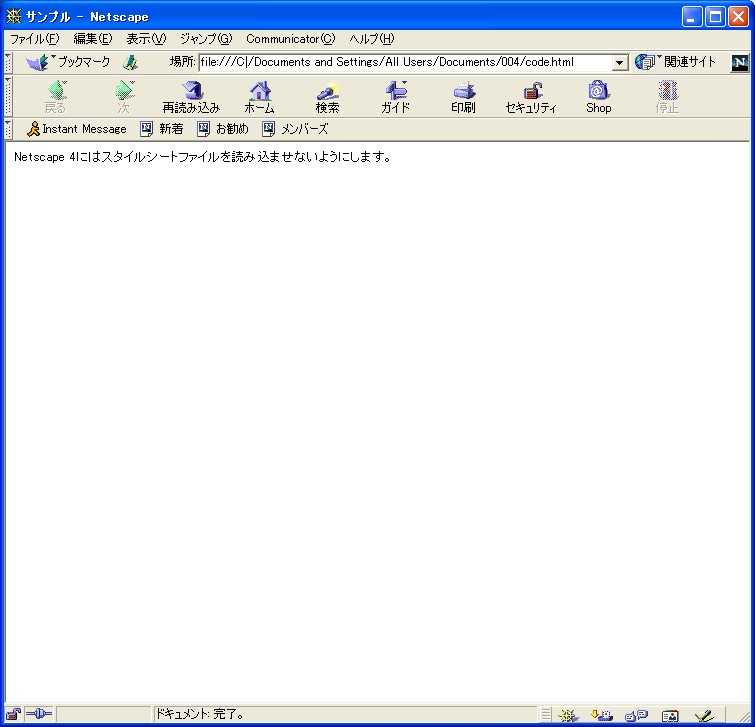Viewport: 755px width, 727px height.
Task: Minimize the Netscape window
Action: pos(692,17)
